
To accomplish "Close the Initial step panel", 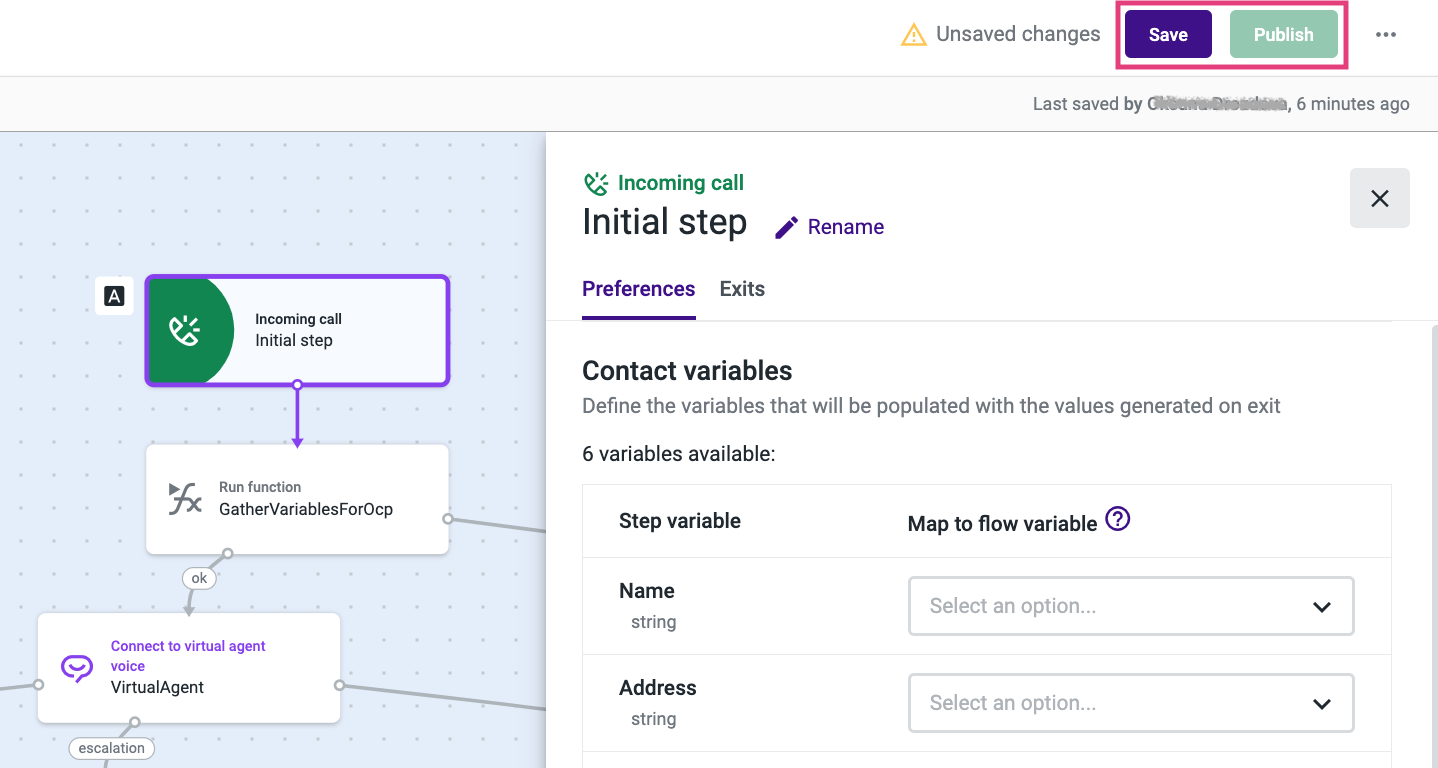I will tap(1379, 198).
